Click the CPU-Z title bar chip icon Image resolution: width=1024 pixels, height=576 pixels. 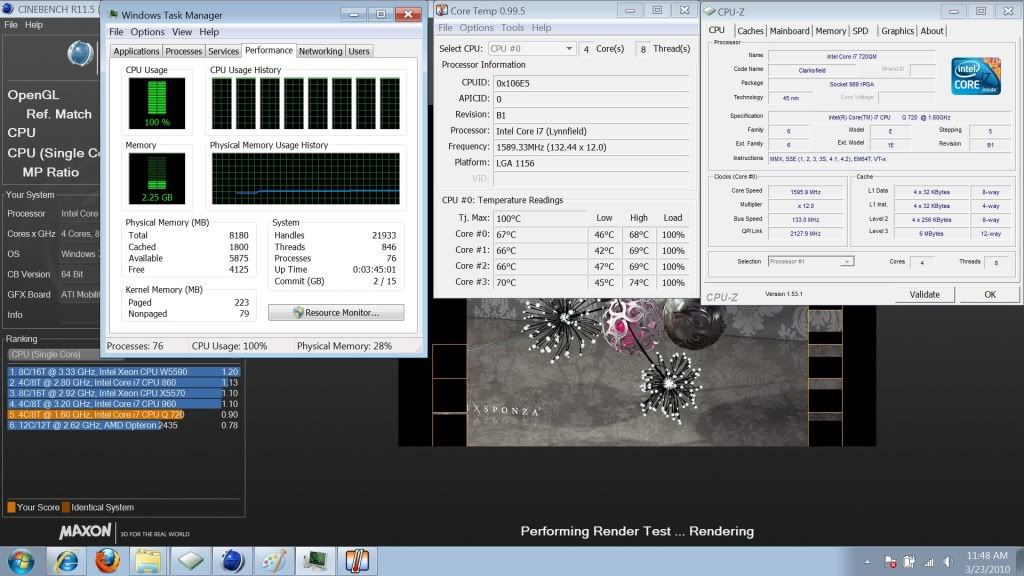pyautogui.click(x=710, y=11)
